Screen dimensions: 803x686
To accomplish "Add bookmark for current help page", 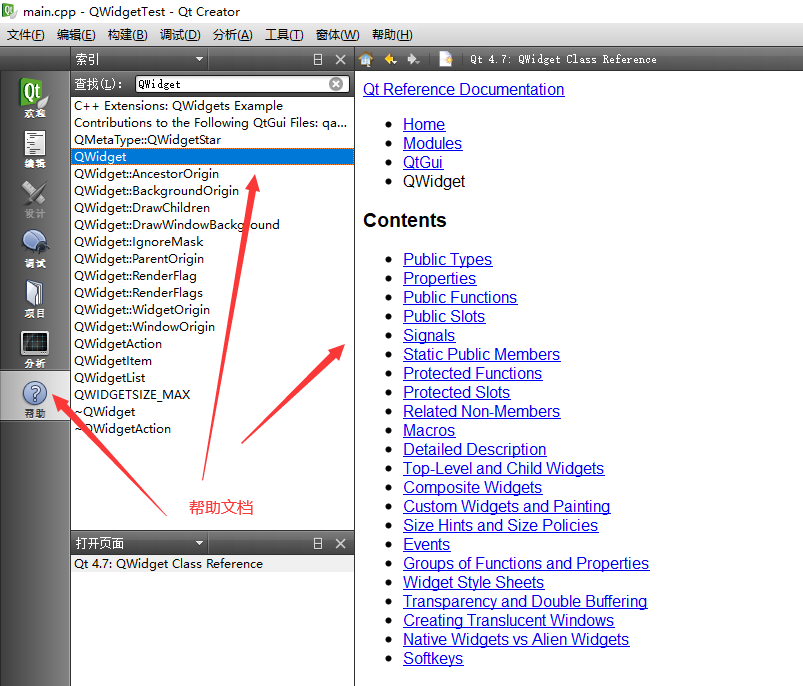I will [446, 59].
